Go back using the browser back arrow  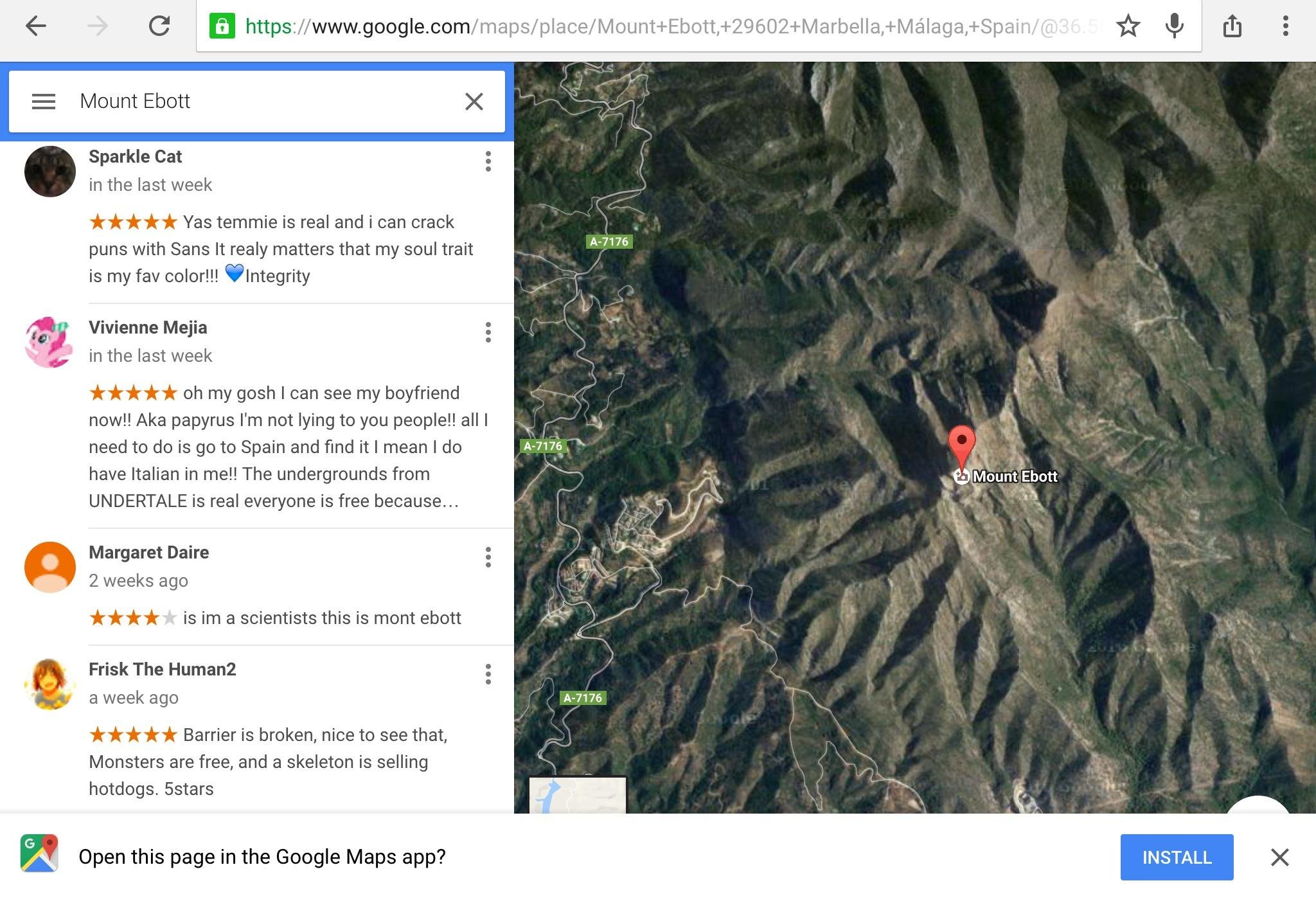pyautogui.click(x=36, y=26)
